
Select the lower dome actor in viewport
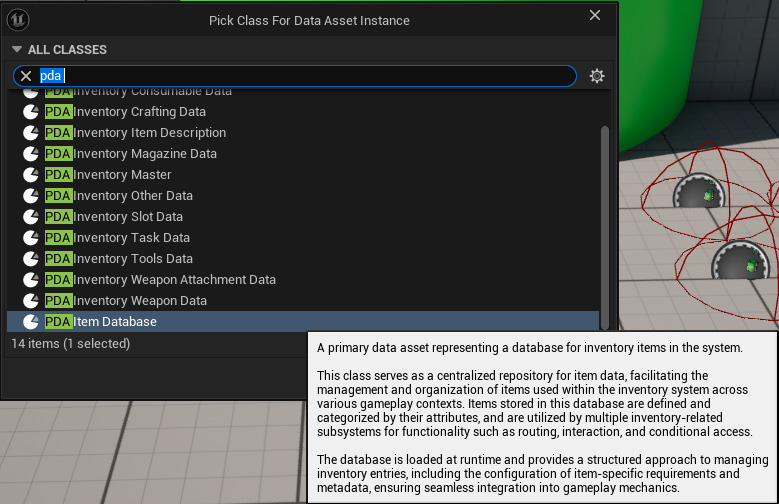(x=740, y=261)
